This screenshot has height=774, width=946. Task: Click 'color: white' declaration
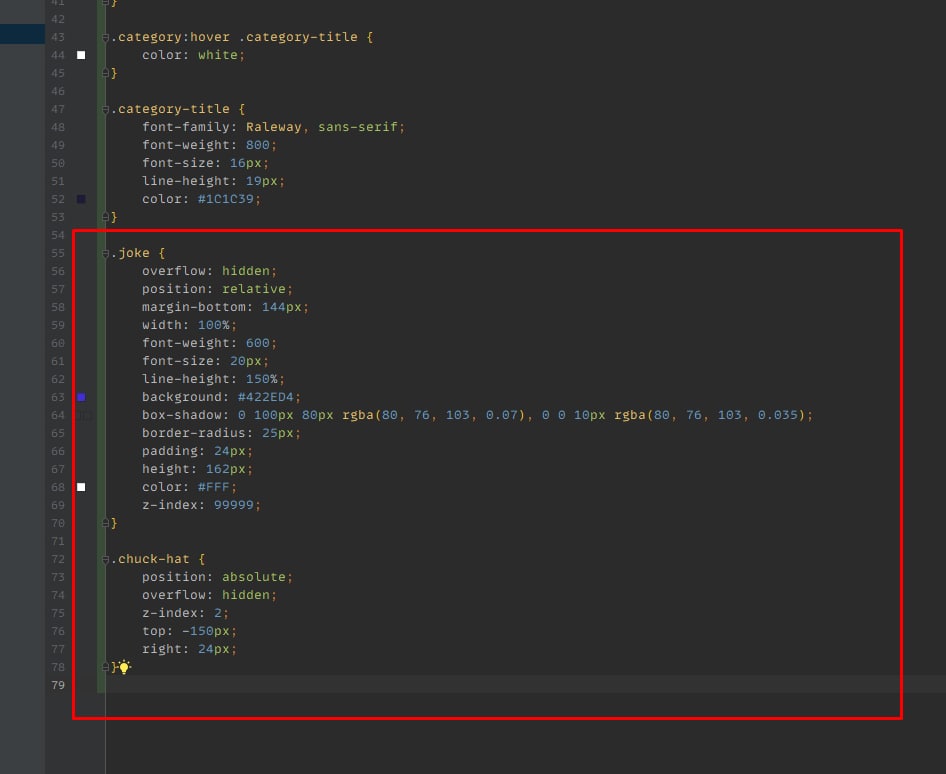[x=193, y=55]
